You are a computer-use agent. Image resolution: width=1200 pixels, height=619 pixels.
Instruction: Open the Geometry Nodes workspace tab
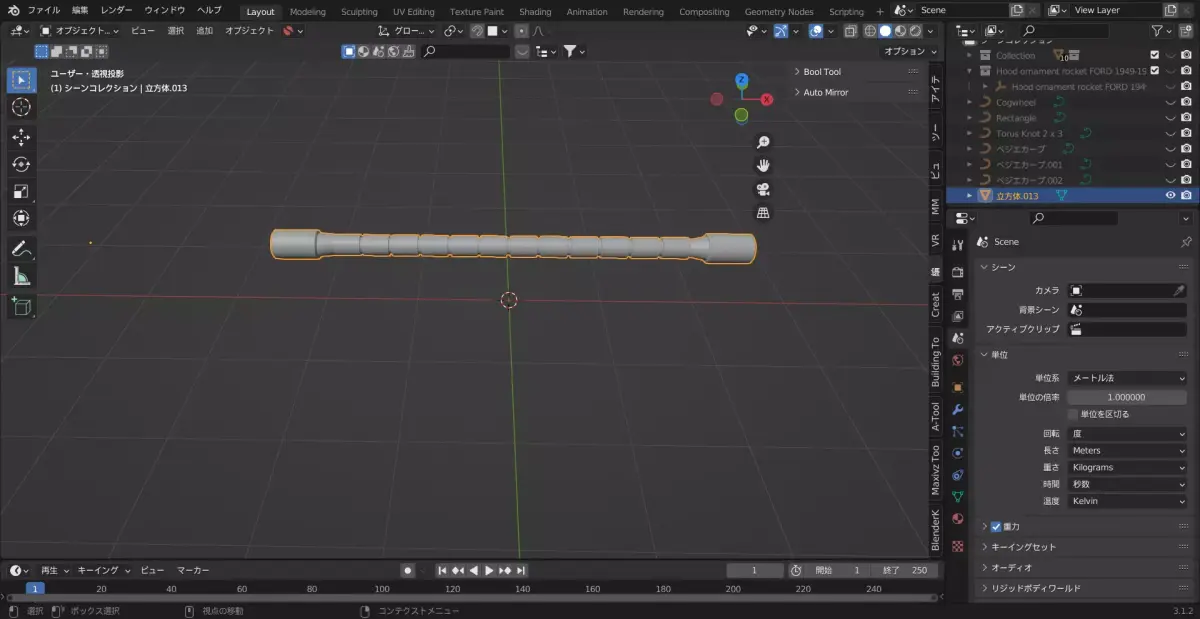pyautogui.click(x=779, y=12)
